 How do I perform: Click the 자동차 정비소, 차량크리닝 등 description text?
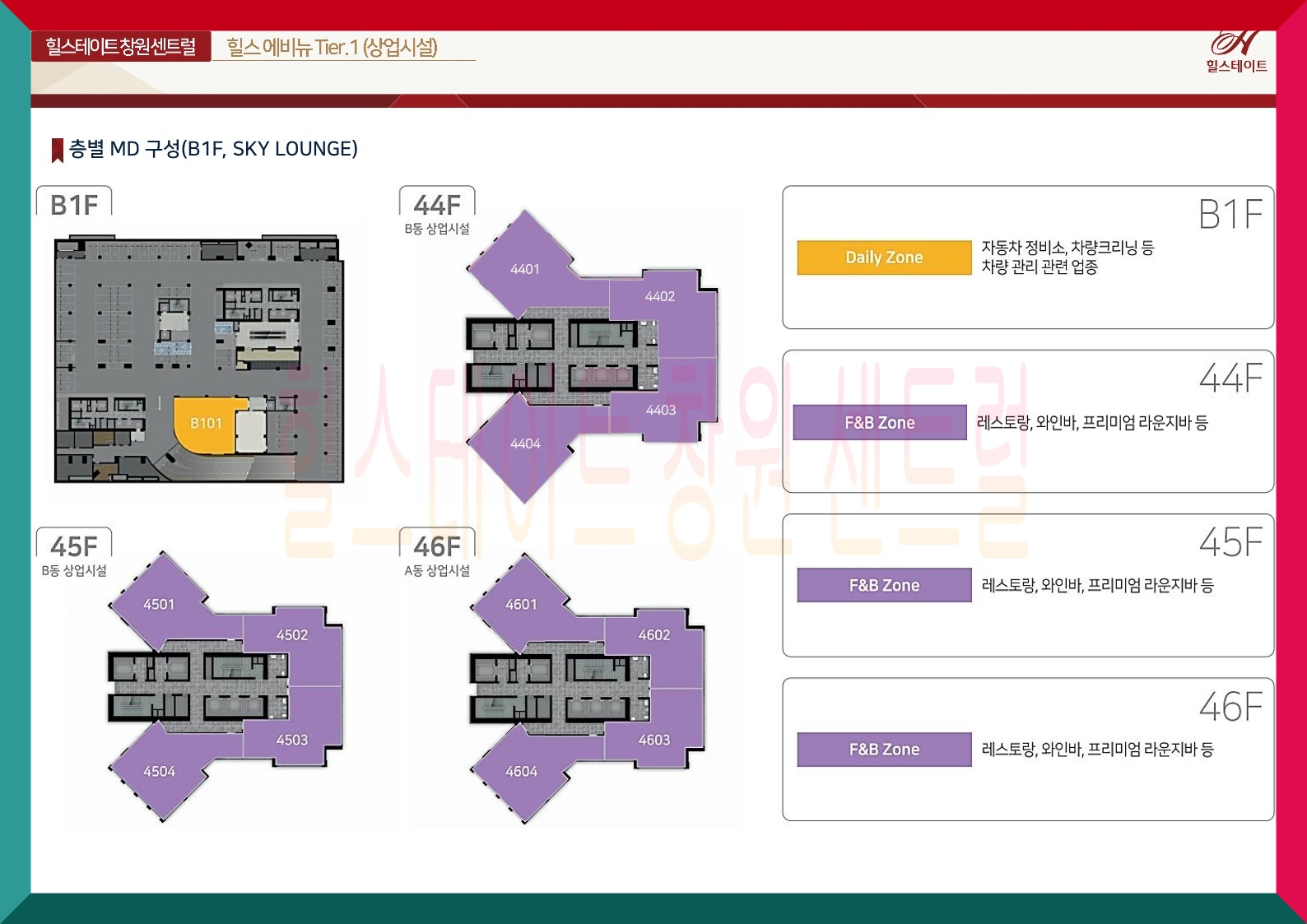[x=1067, y=257]
